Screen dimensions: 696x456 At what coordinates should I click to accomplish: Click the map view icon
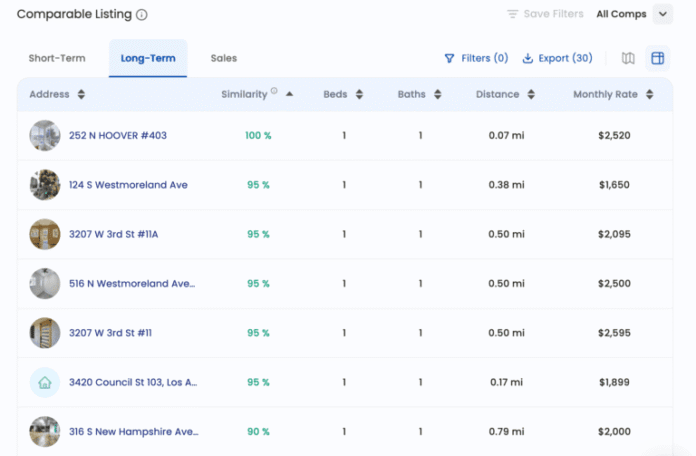click(x=628, y=58)
